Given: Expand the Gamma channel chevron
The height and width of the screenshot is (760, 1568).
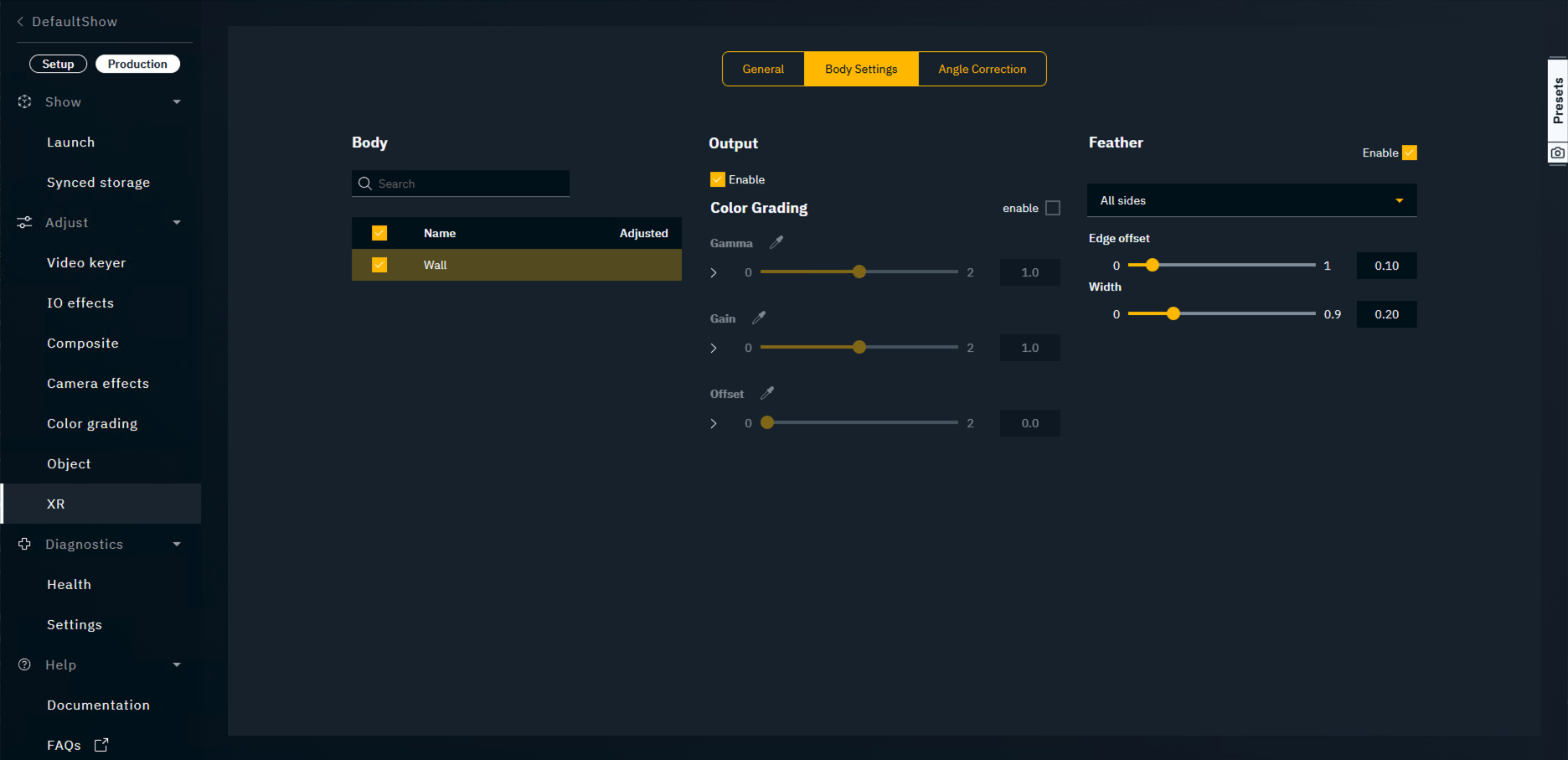Looking at the screenshot, I should (x=714, y=272).
